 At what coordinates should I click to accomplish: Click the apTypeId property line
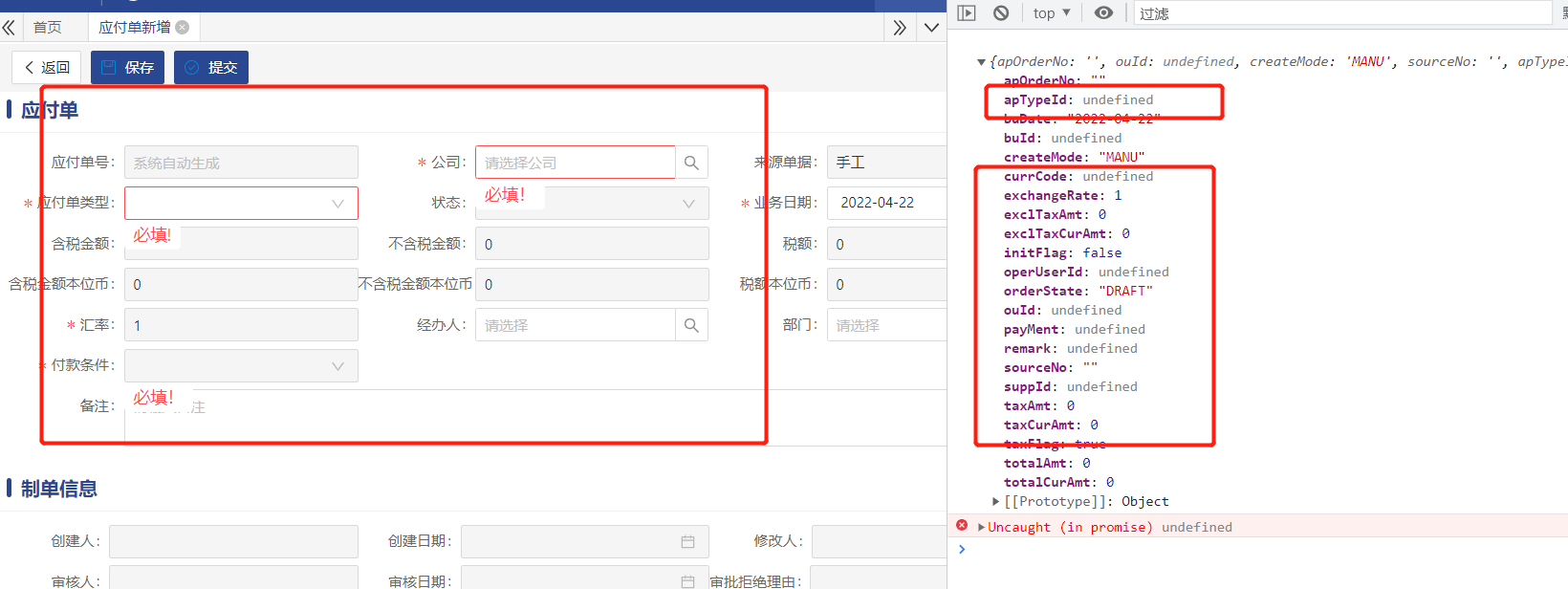click(1078, 99)
